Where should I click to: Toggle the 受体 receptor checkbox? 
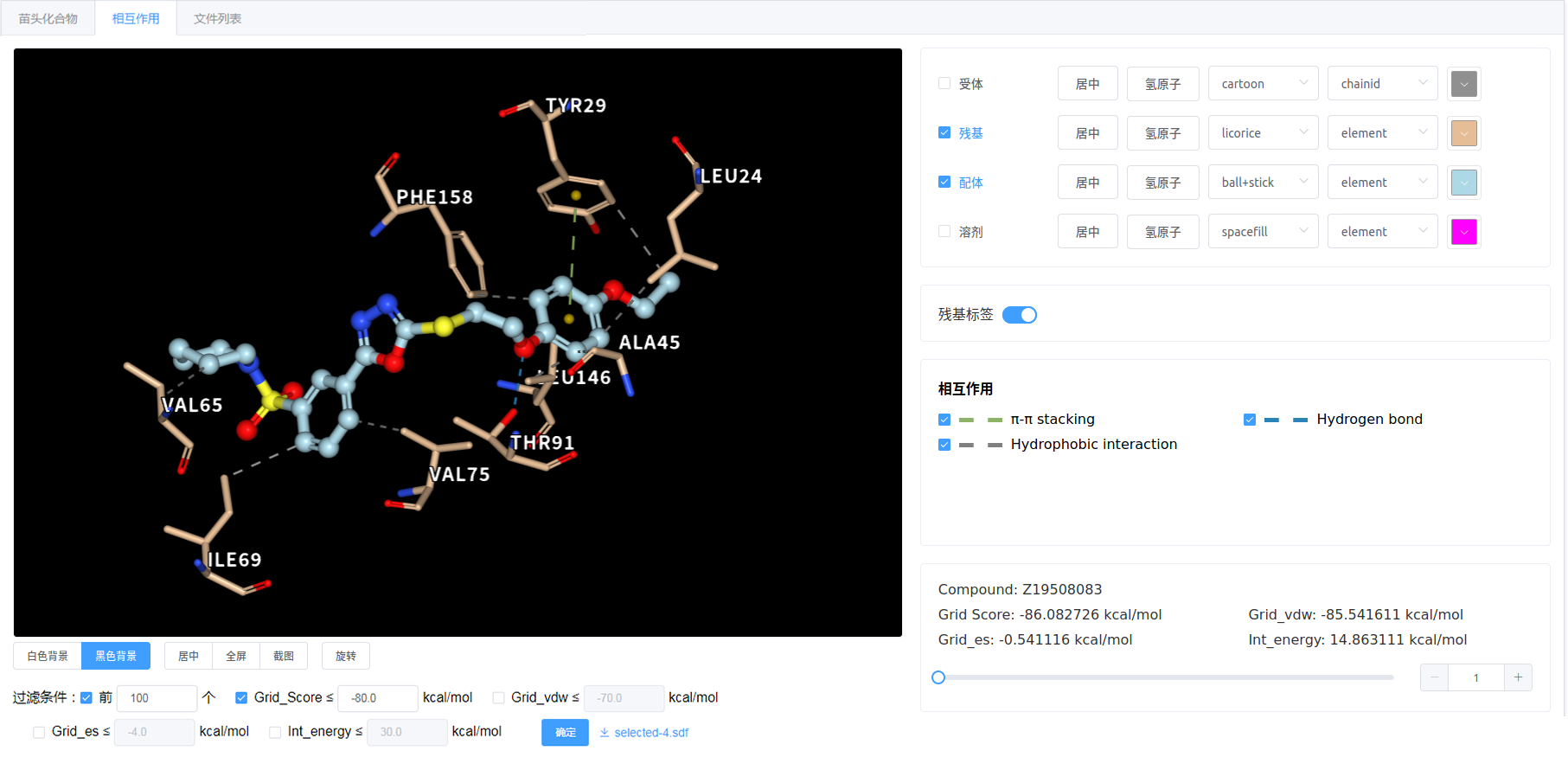pos(944,84)
